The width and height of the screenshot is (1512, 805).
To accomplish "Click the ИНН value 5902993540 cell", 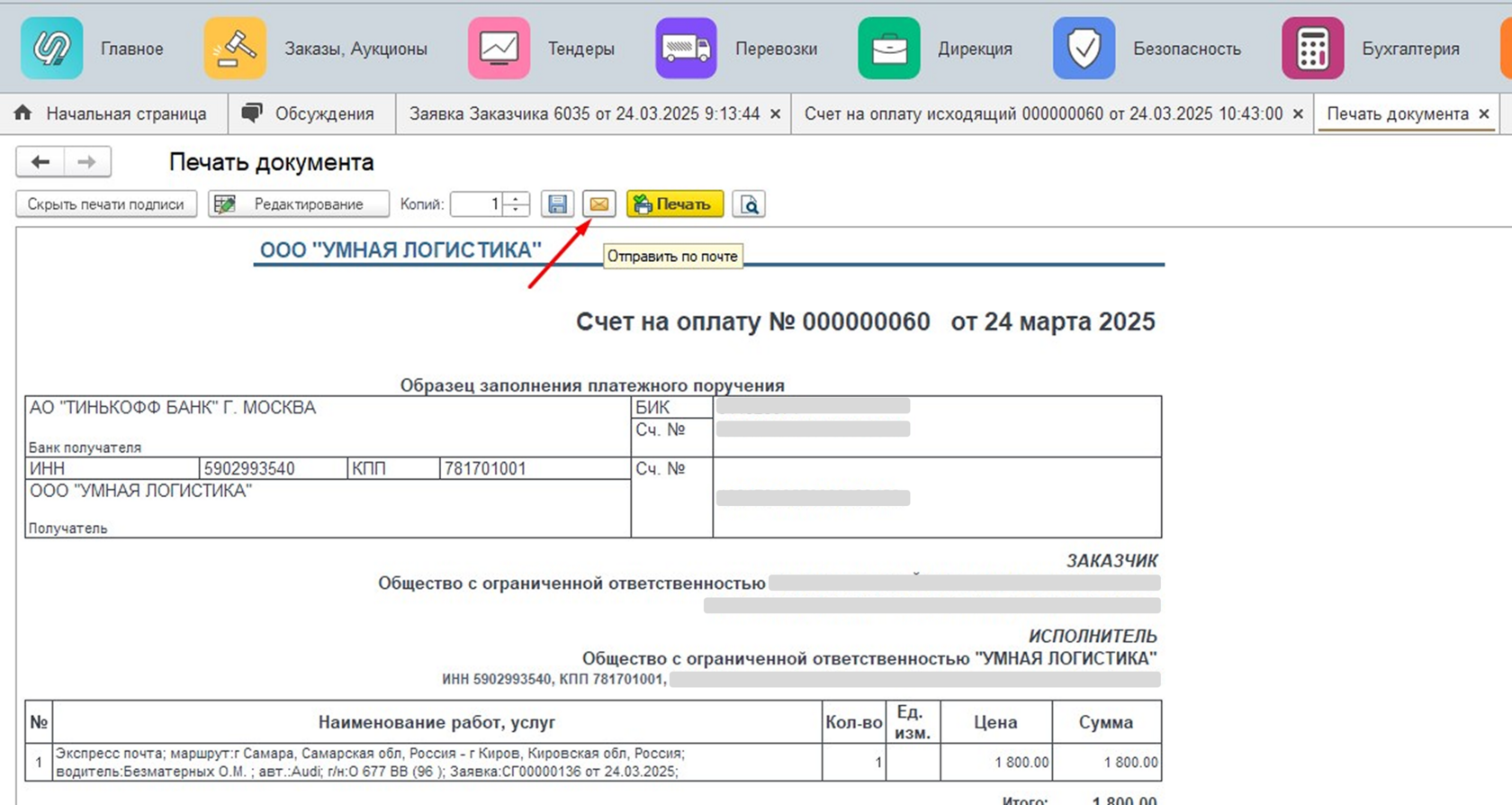I will tap(273, 468).
